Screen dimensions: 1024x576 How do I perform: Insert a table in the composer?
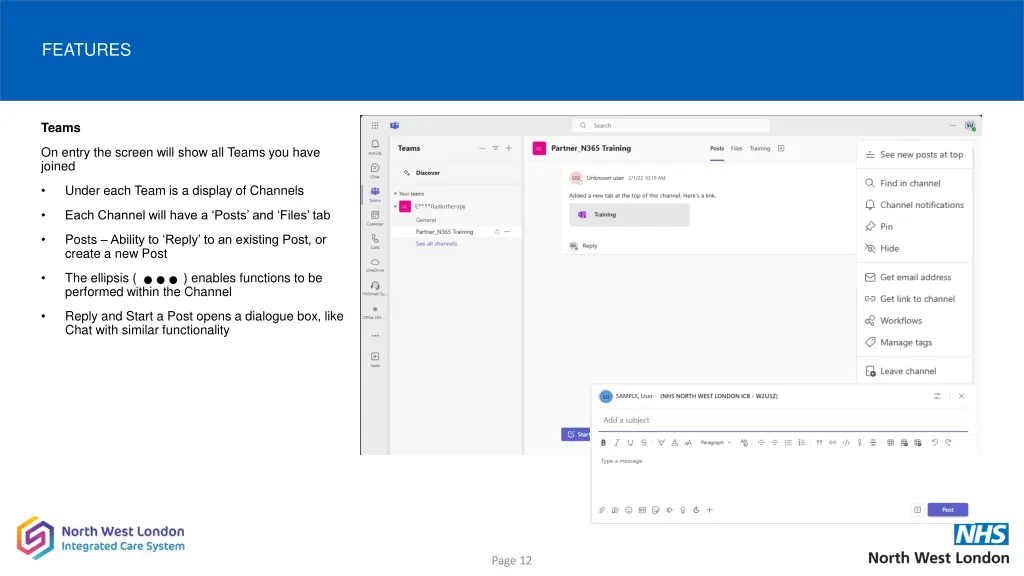click(x=890, y=443)
